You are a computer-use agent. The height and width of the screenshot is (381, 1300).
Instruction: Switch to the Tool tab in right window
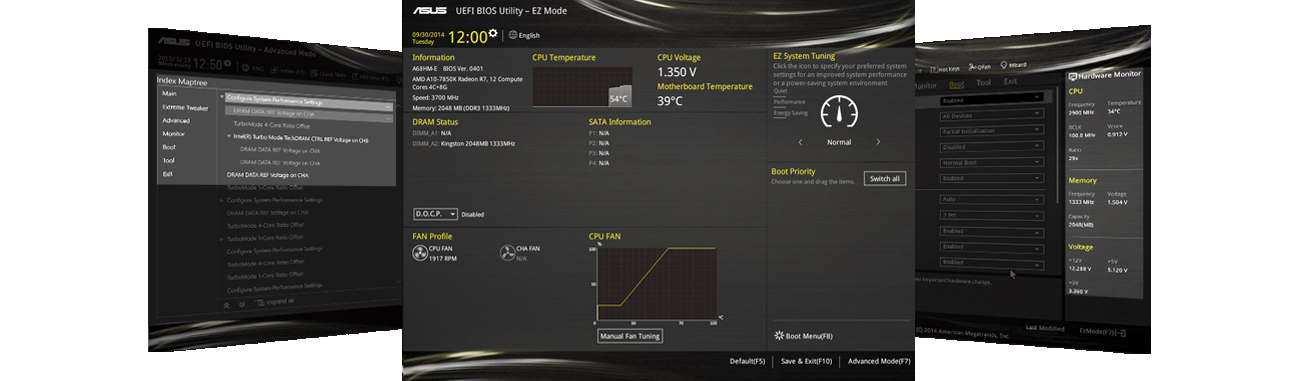983,83
